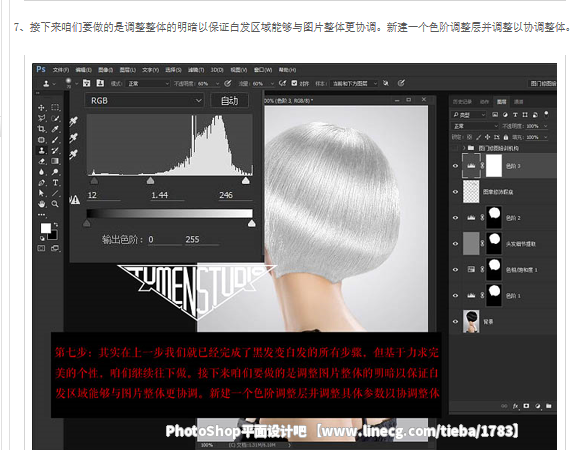Open the clone source panel icon

100,83
